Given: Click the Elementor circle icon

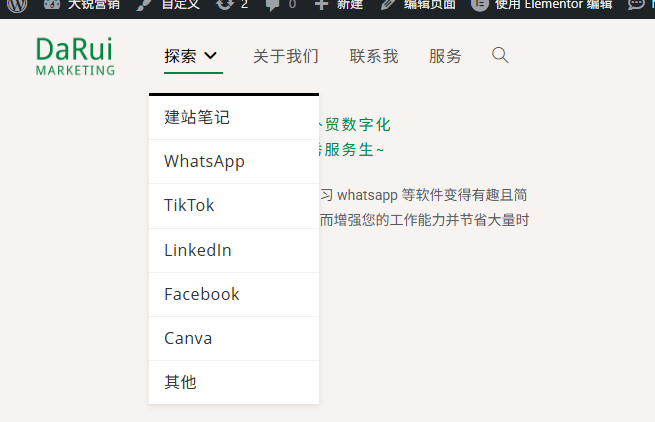Looking at the screenshot, I should (480, 4).
